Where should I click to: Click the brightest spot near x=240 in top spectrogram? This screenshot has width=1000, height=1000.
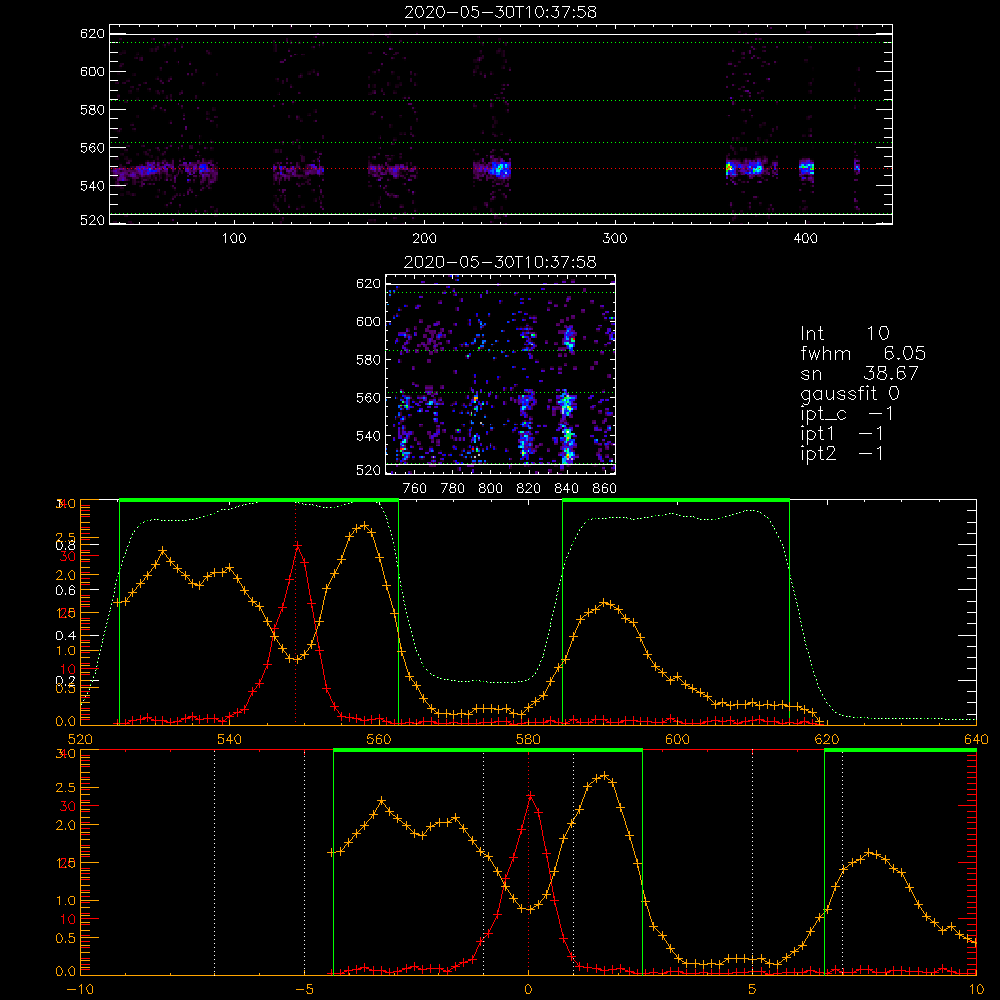tap(501, 169)
